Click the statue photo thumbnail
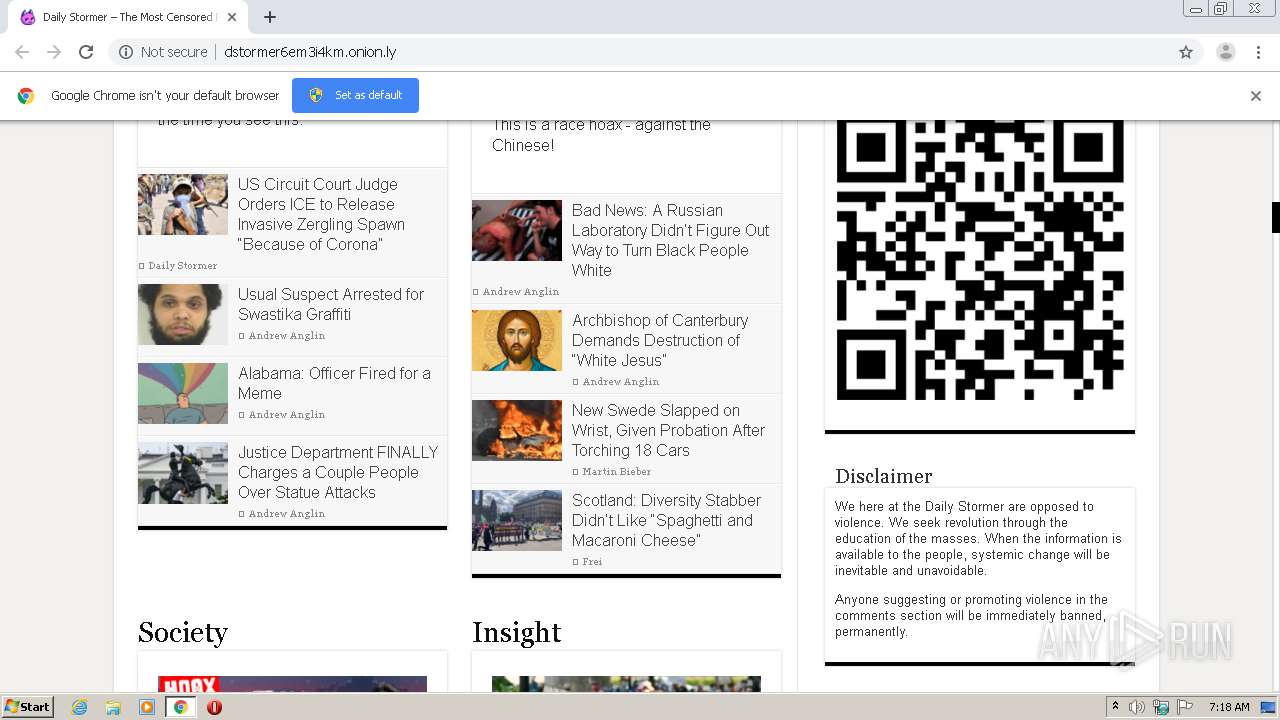 (x=183, y=472)
